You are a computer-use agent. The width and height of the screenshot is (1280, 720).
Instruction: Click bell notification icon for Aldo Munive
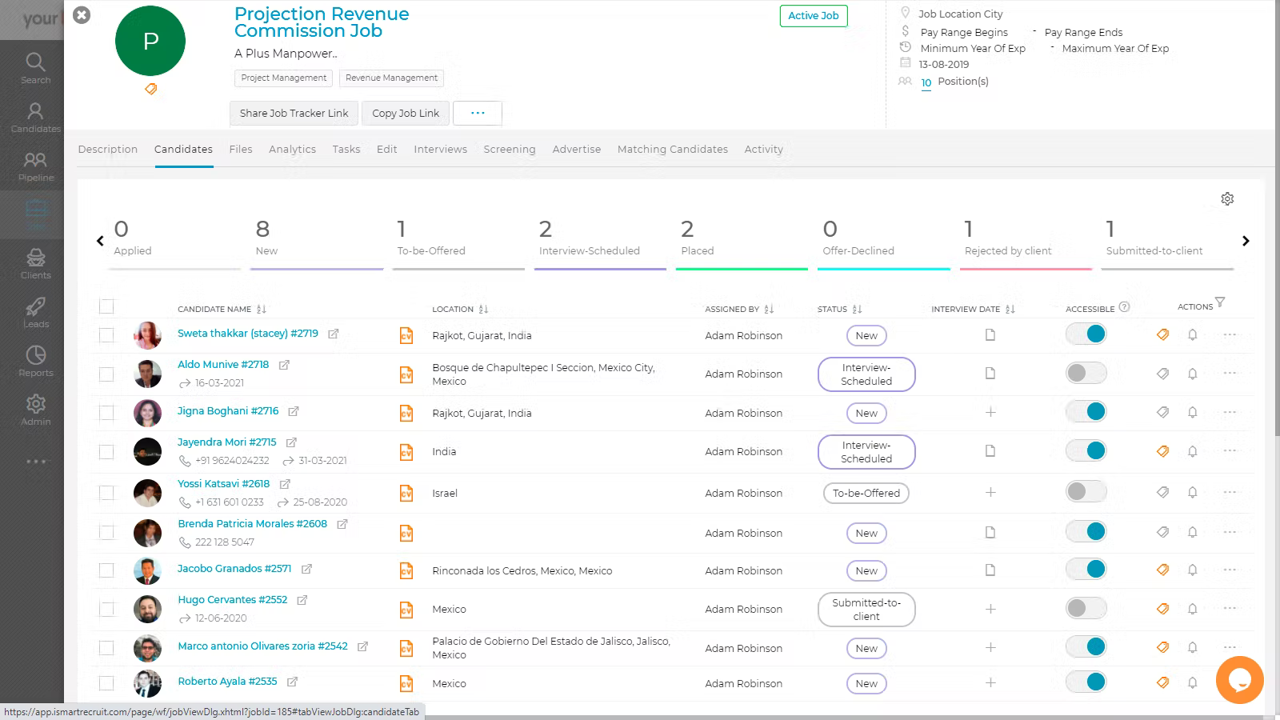(x=1192, y=374)
